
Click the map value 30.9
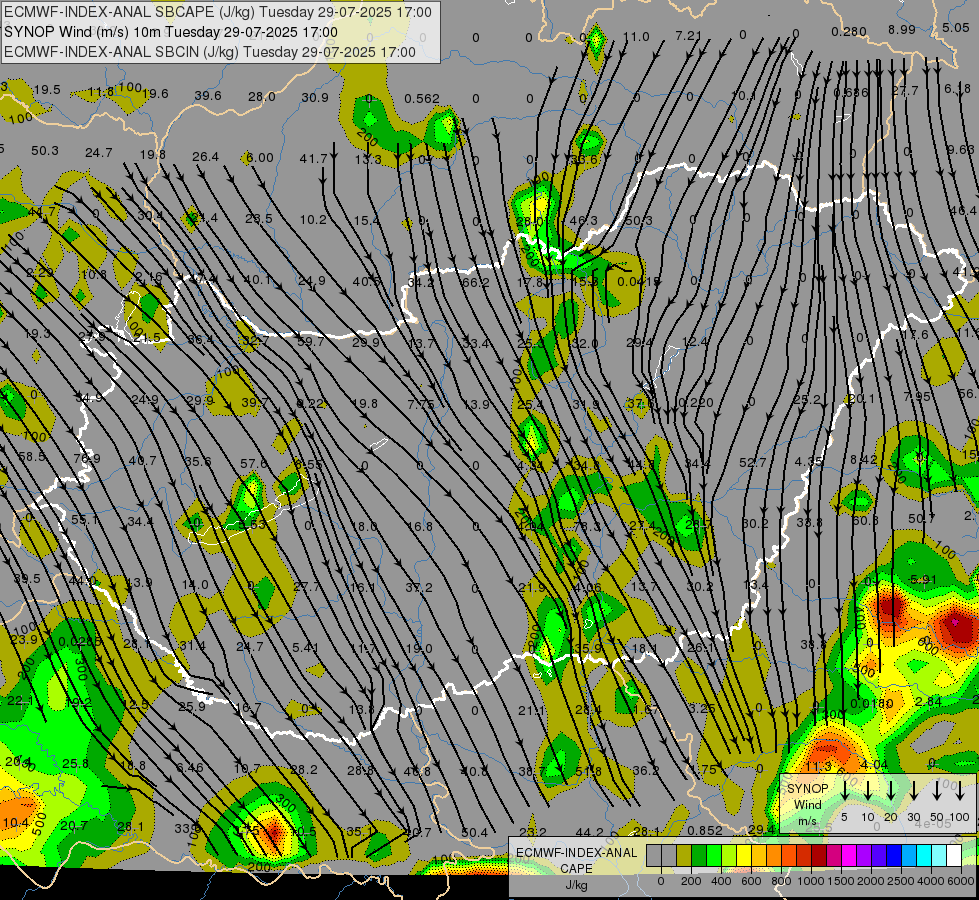point(315,97)
